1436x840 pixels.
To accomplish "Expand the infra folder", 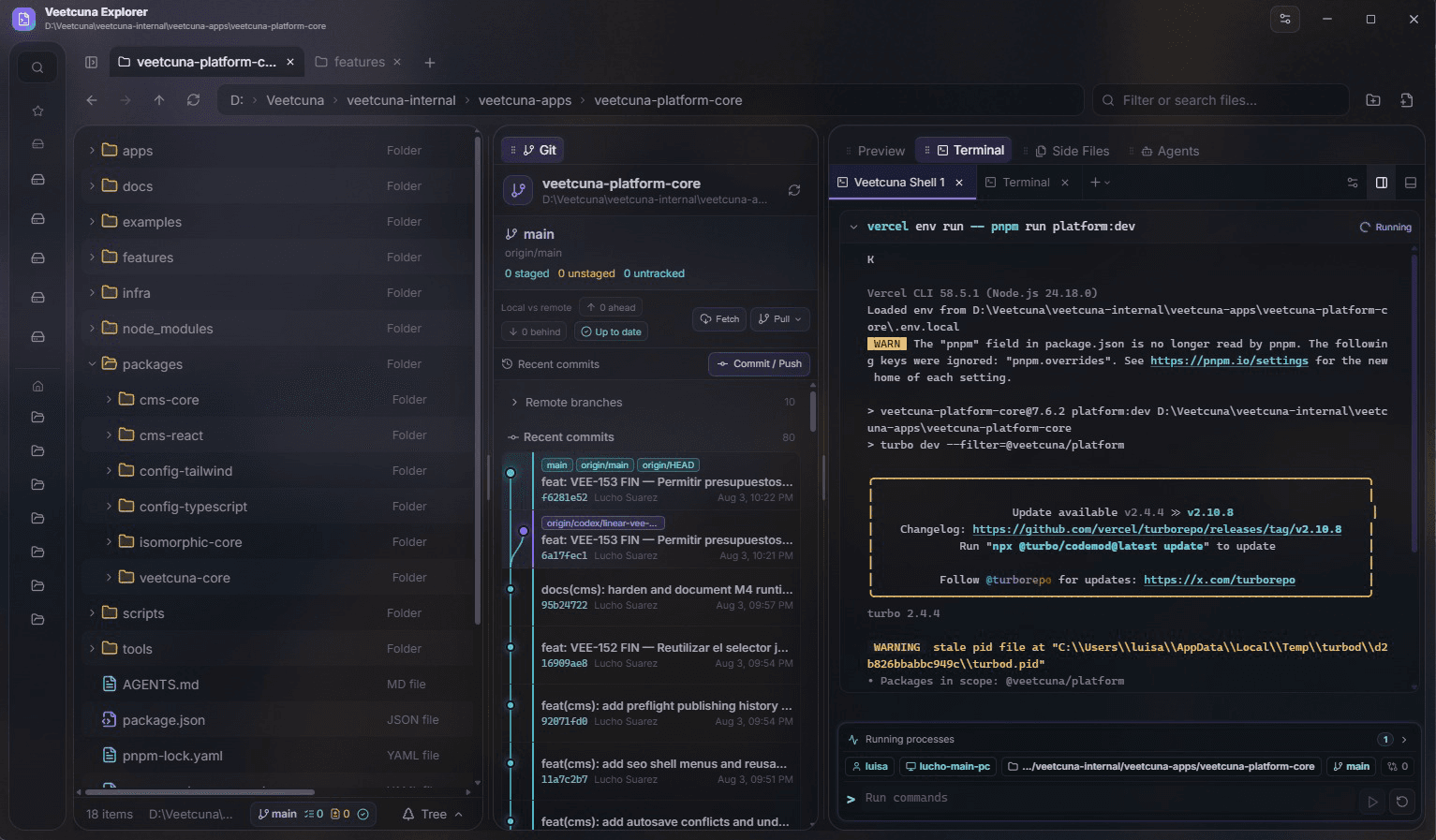I will pos(92,292).
